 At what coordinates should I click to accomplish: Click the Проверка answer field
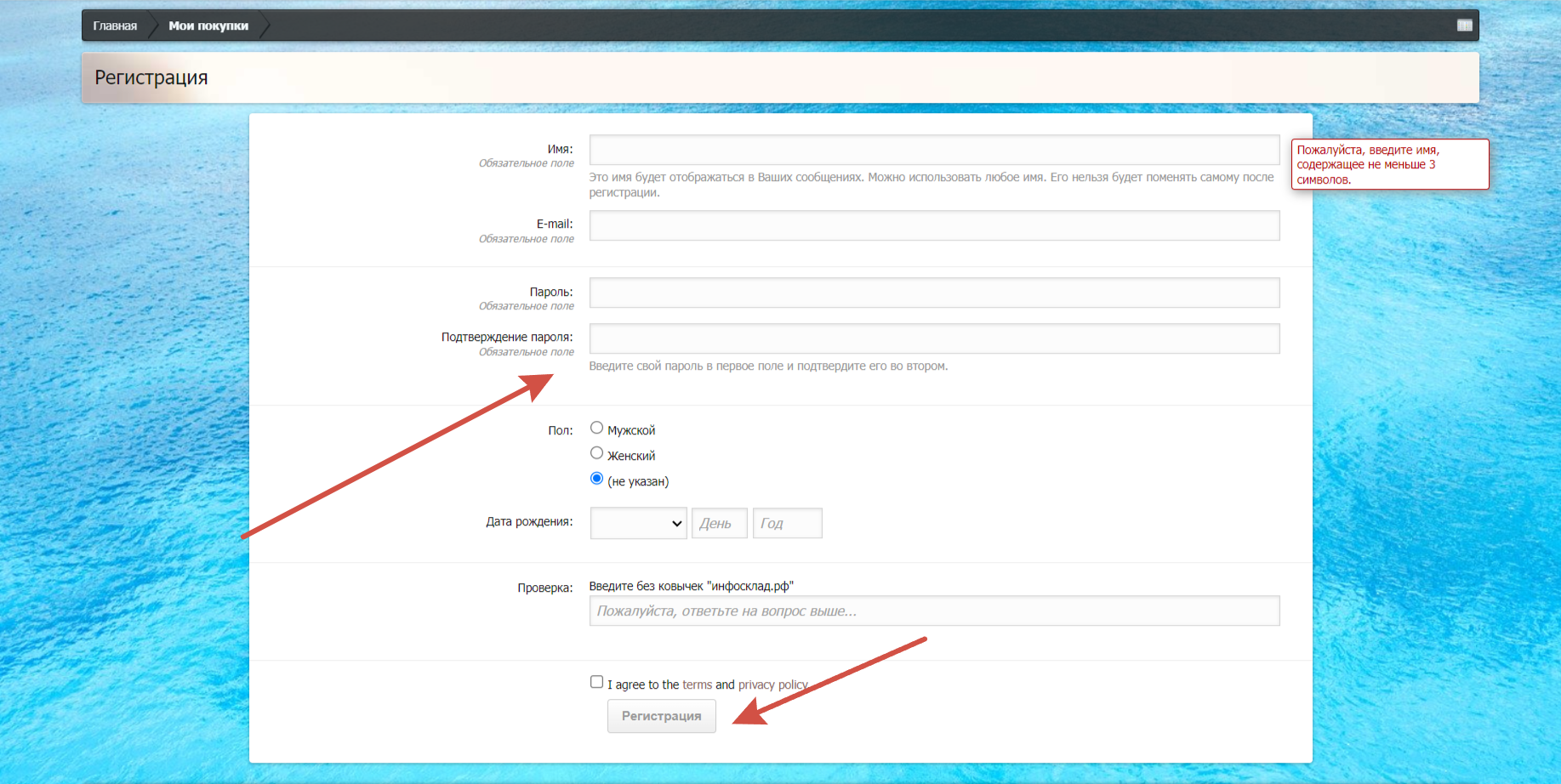pyautogui.click(x=934, y=611)
